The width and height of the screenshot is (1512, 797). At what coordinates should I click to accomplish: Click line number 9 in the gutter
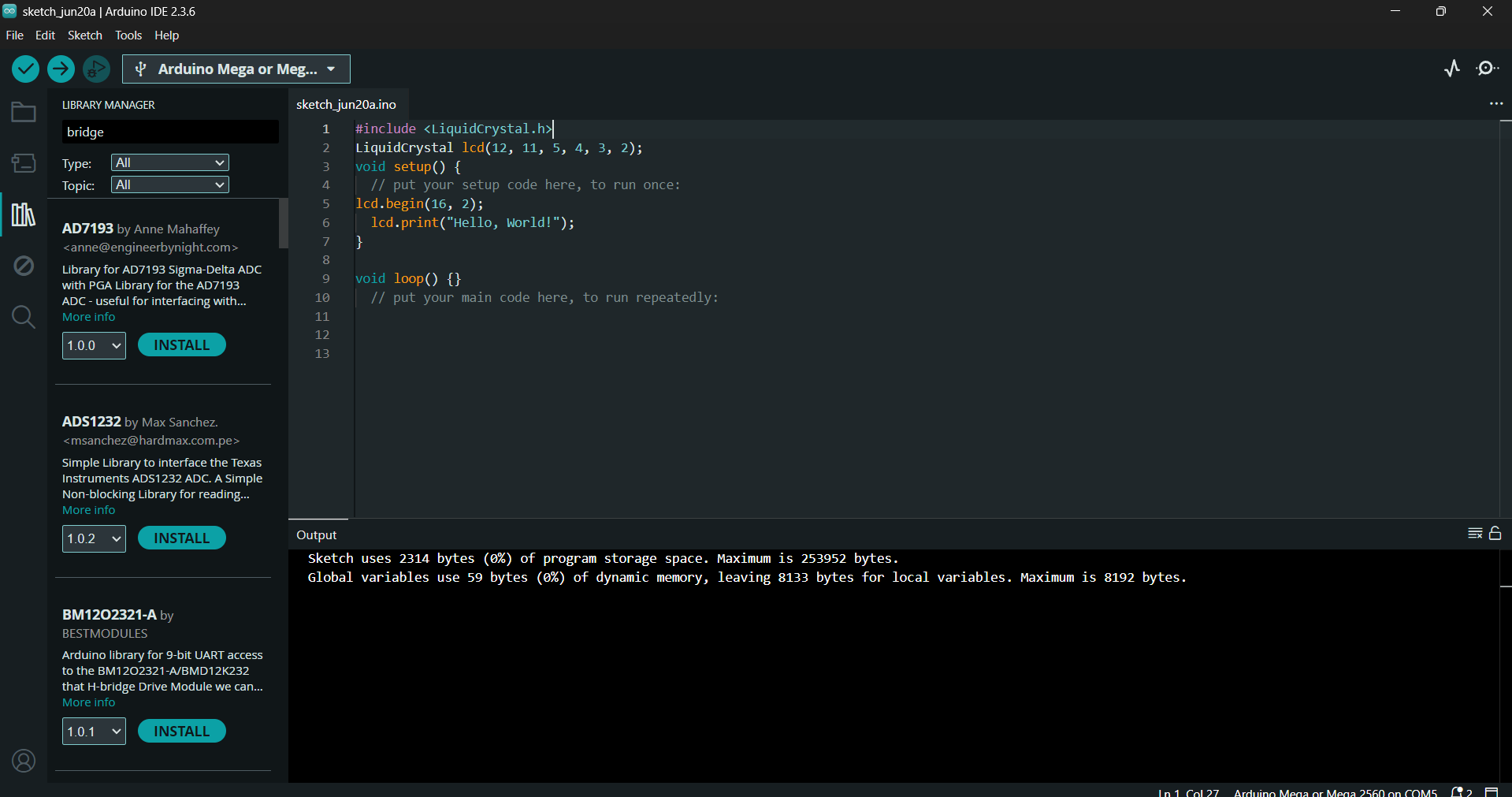[326, 278]
